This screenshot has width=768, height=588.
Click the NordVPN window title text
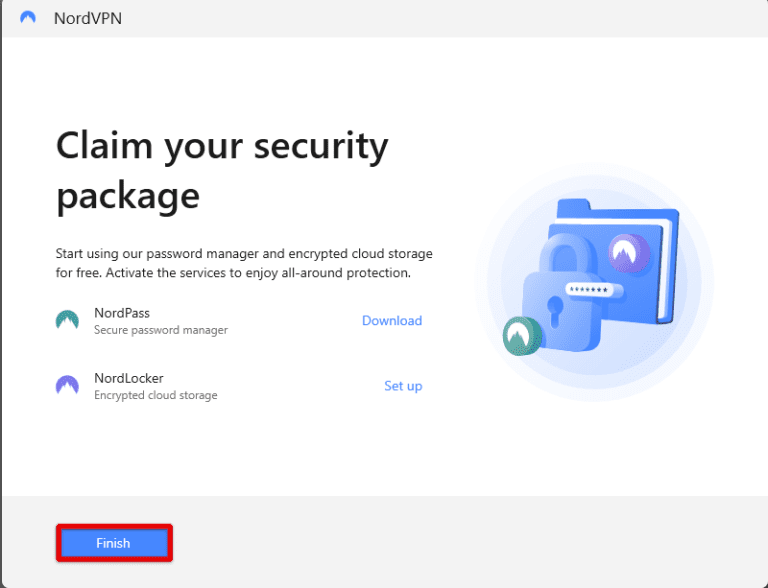pyautogui.click(x=88, y=18)
